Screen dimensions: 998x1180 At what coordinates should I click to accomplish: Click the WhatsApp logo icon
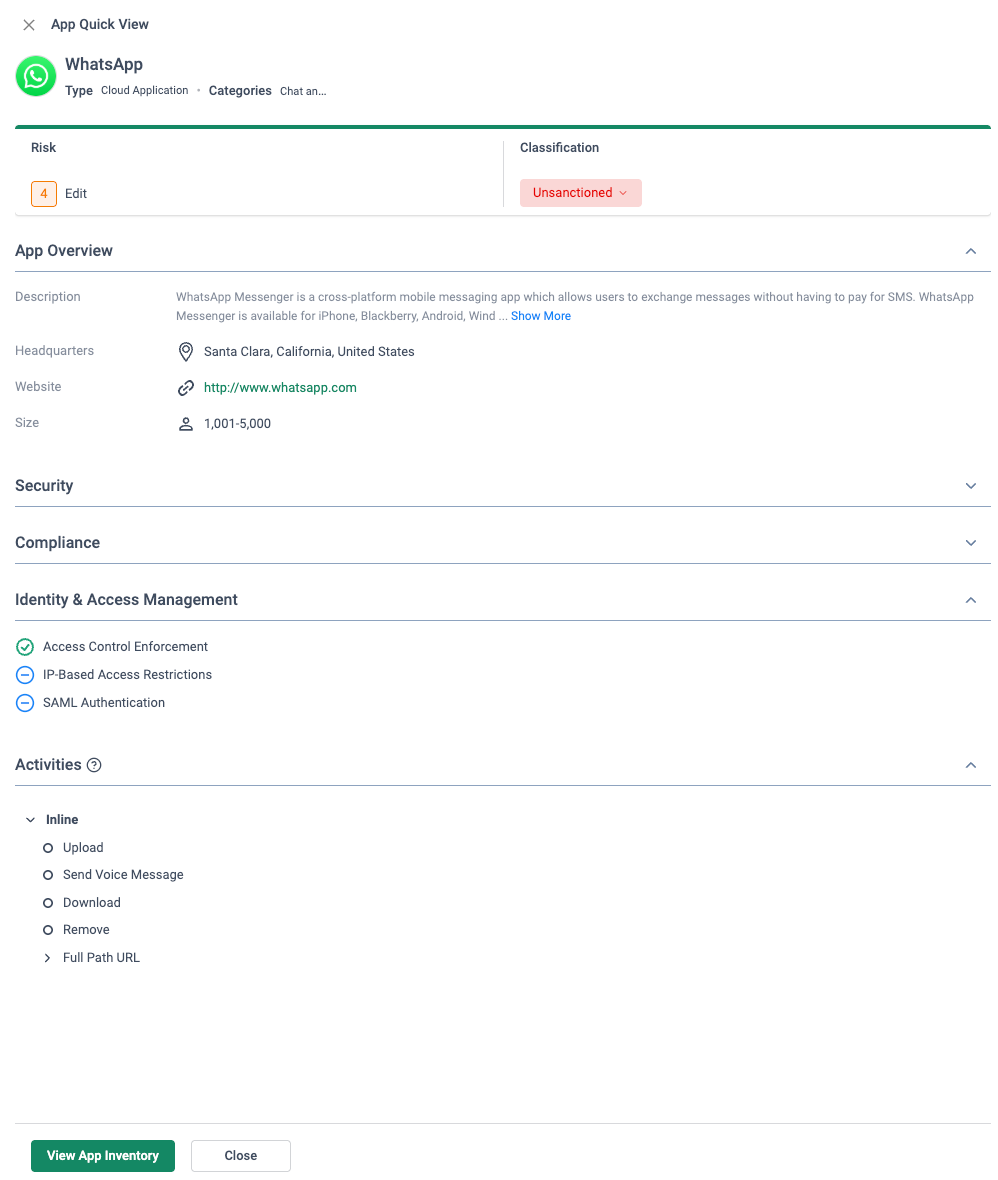35,76
